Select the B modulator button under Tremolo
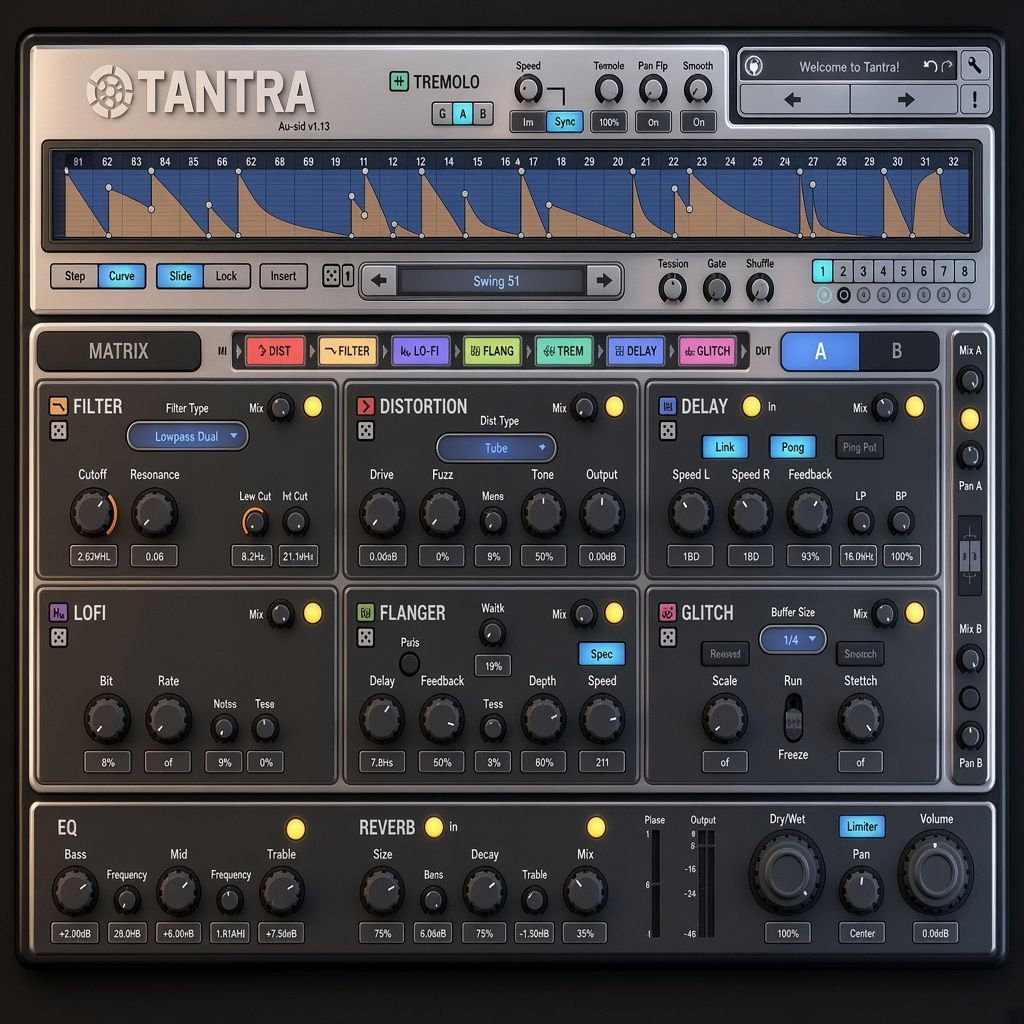Image resolution: width=1024 pixels, height=1024 pixels. coord(483,114)
